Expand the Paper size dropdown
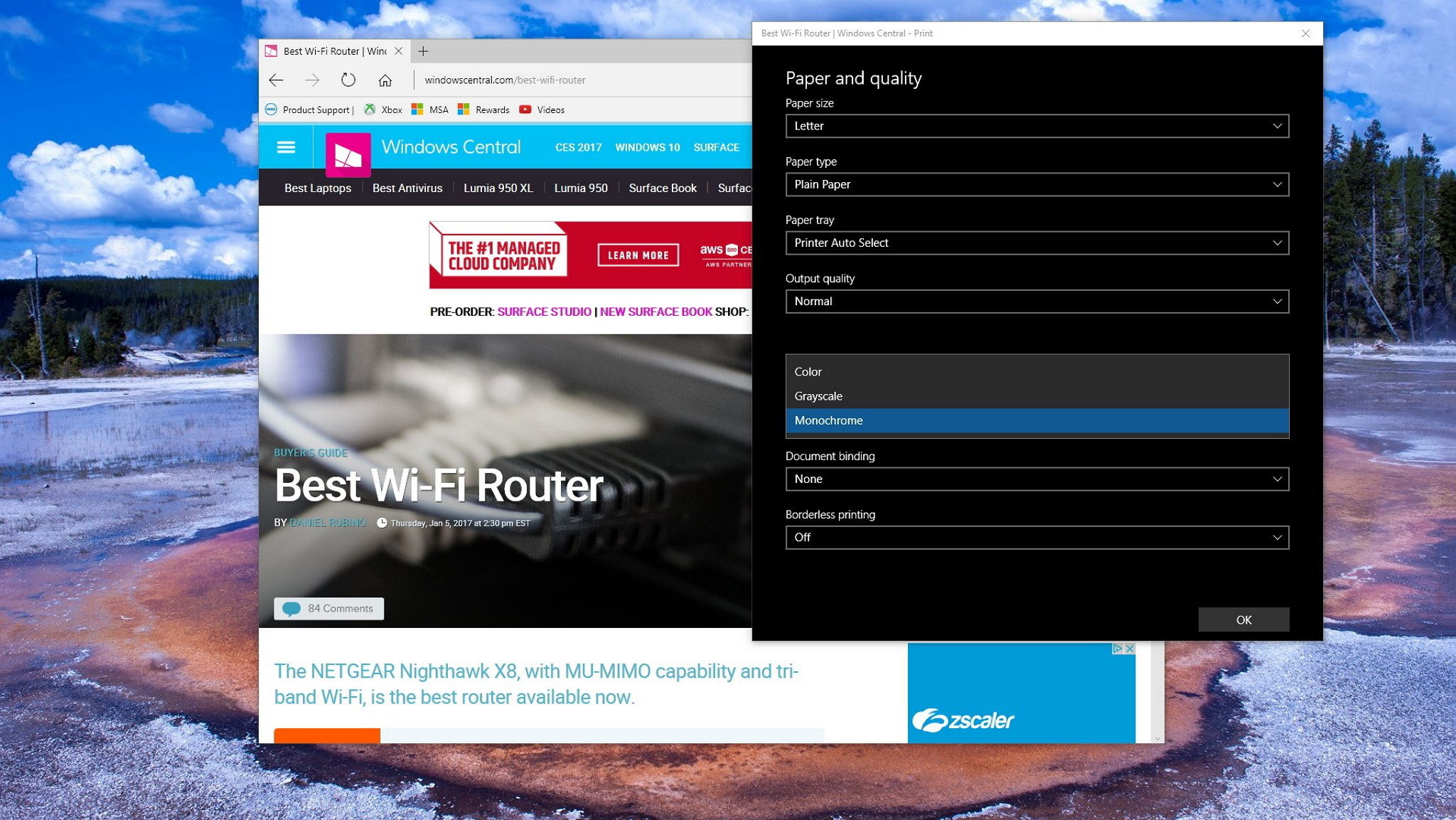This screenshot has height=820, width=1456. (x=1037, y=125)
